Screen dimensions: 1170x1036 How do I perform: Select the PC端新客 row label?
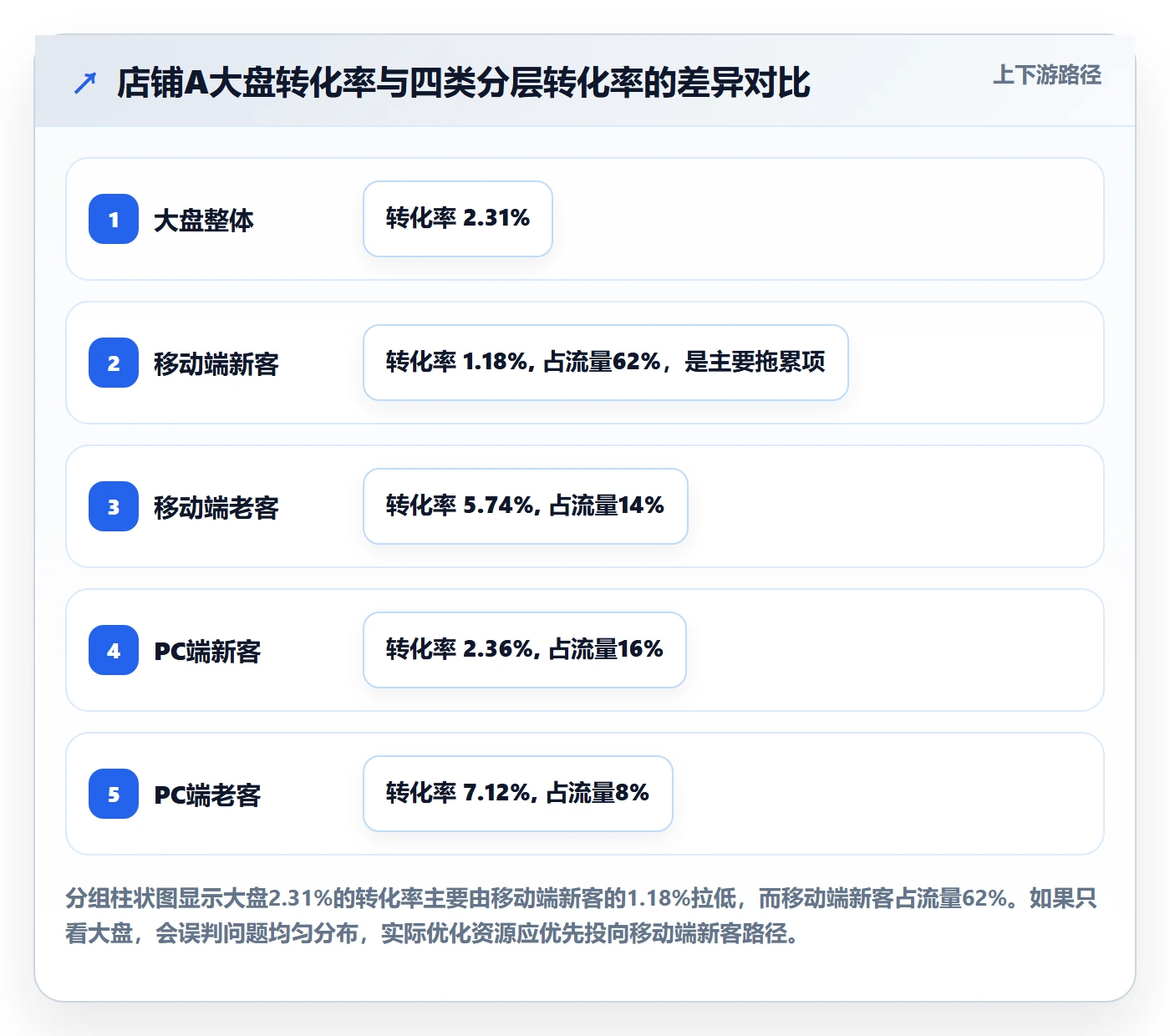207,651
